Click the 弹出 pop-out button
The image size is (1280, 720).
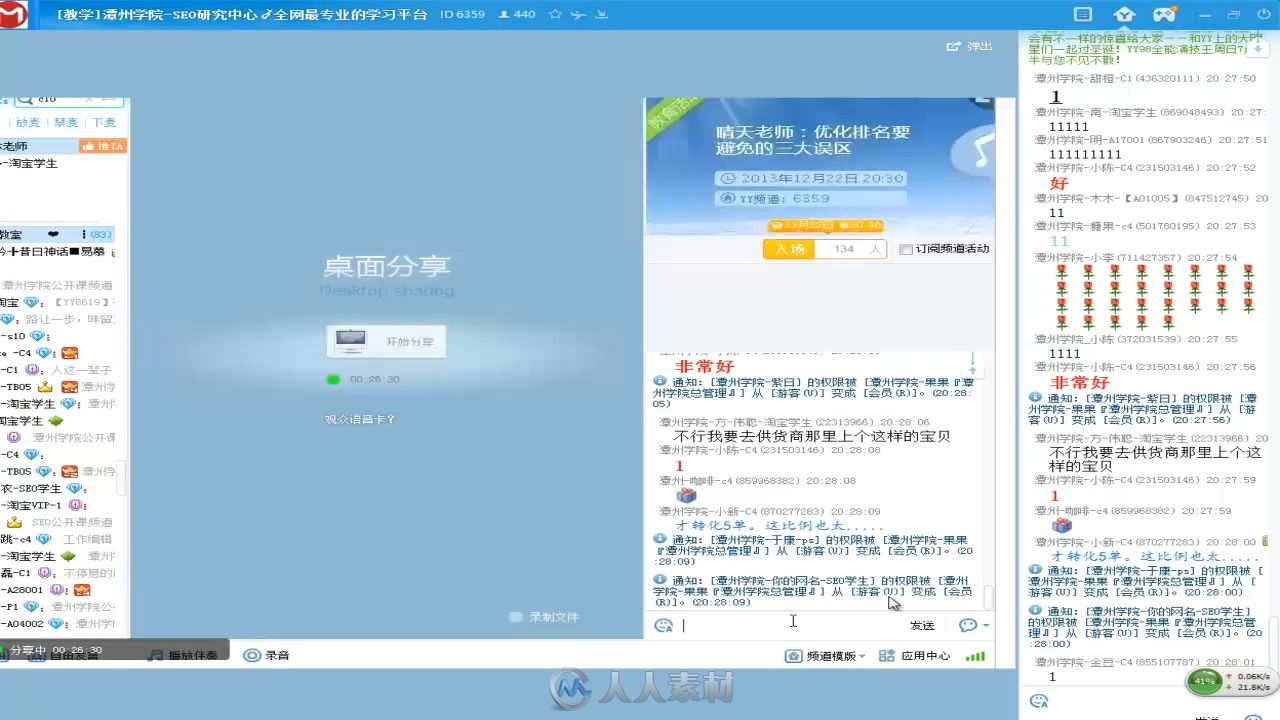pyautogui.click(x=970, y=46)
